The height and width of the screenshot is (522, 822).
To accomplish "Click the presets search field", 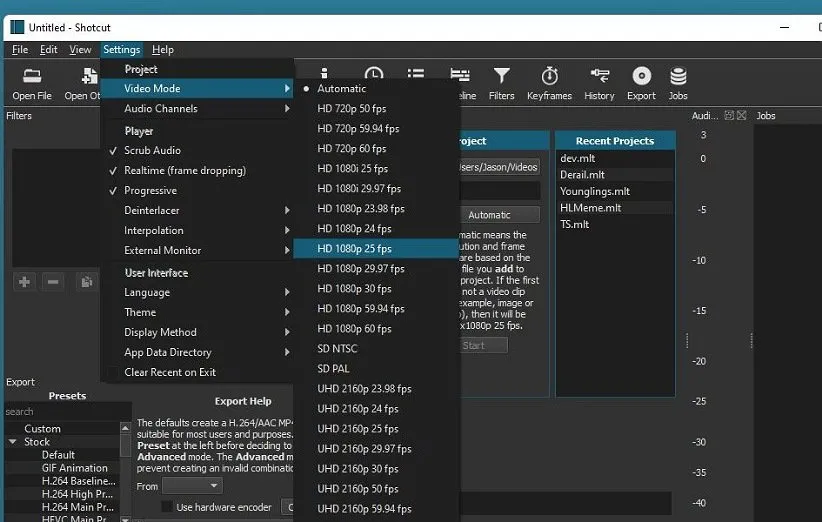I will pos(68,411).
